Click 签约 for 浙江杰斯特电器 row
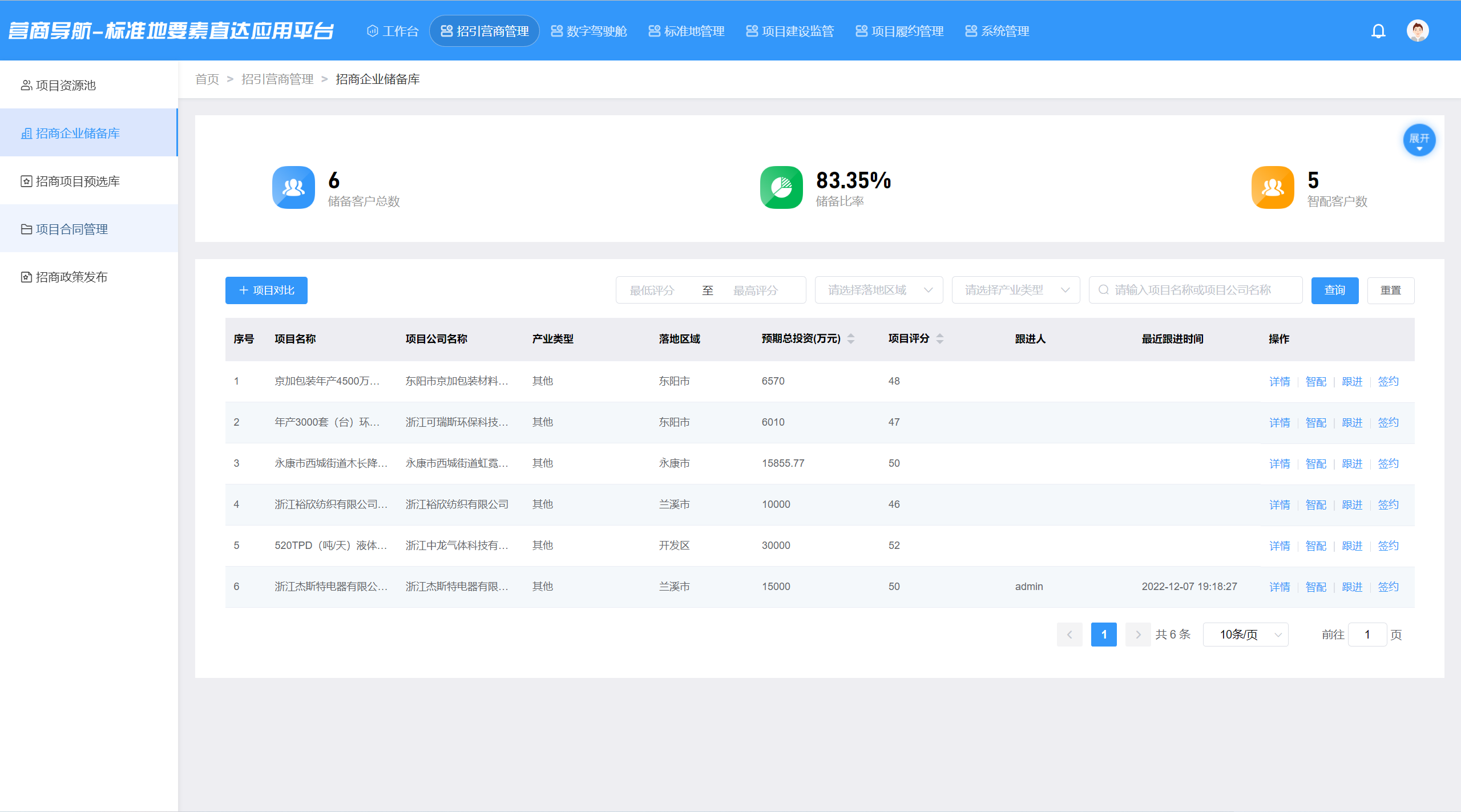The width and height of the screenshot is (1461, 812). point(1389,587)
